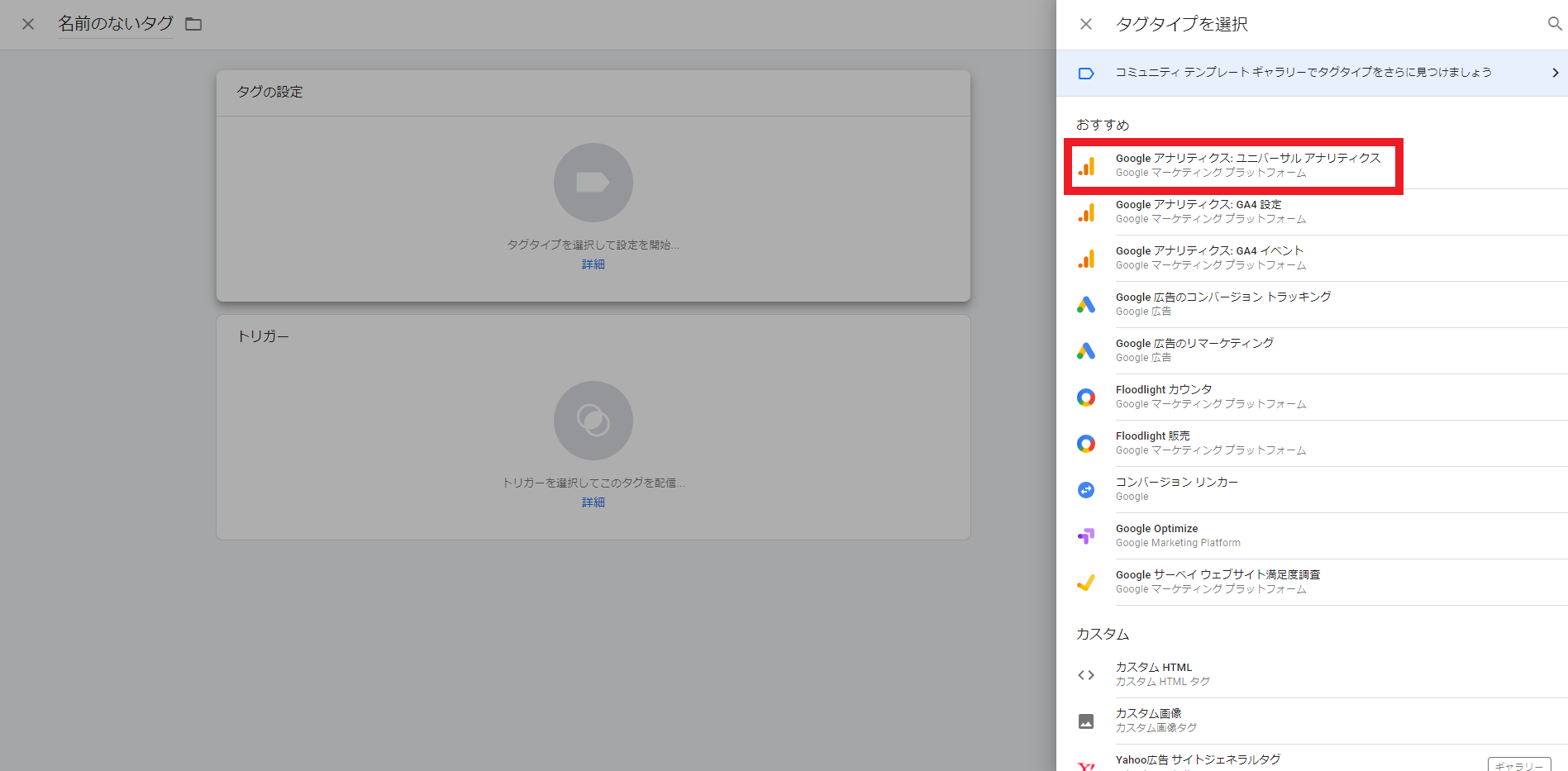
Task: Click the Google Ads remarketing icon
Action: click(1086, 351)
